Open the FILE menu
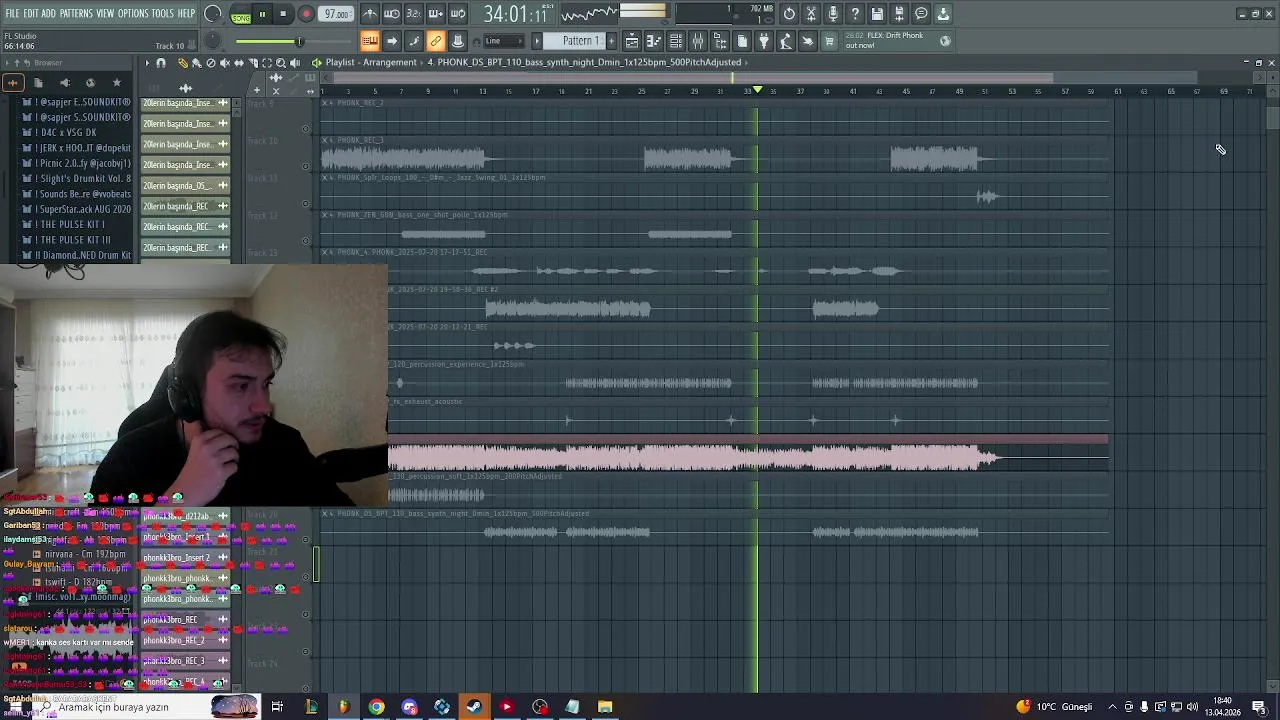Viewport: 1280px width, 720px height. (x=12, y=13)
